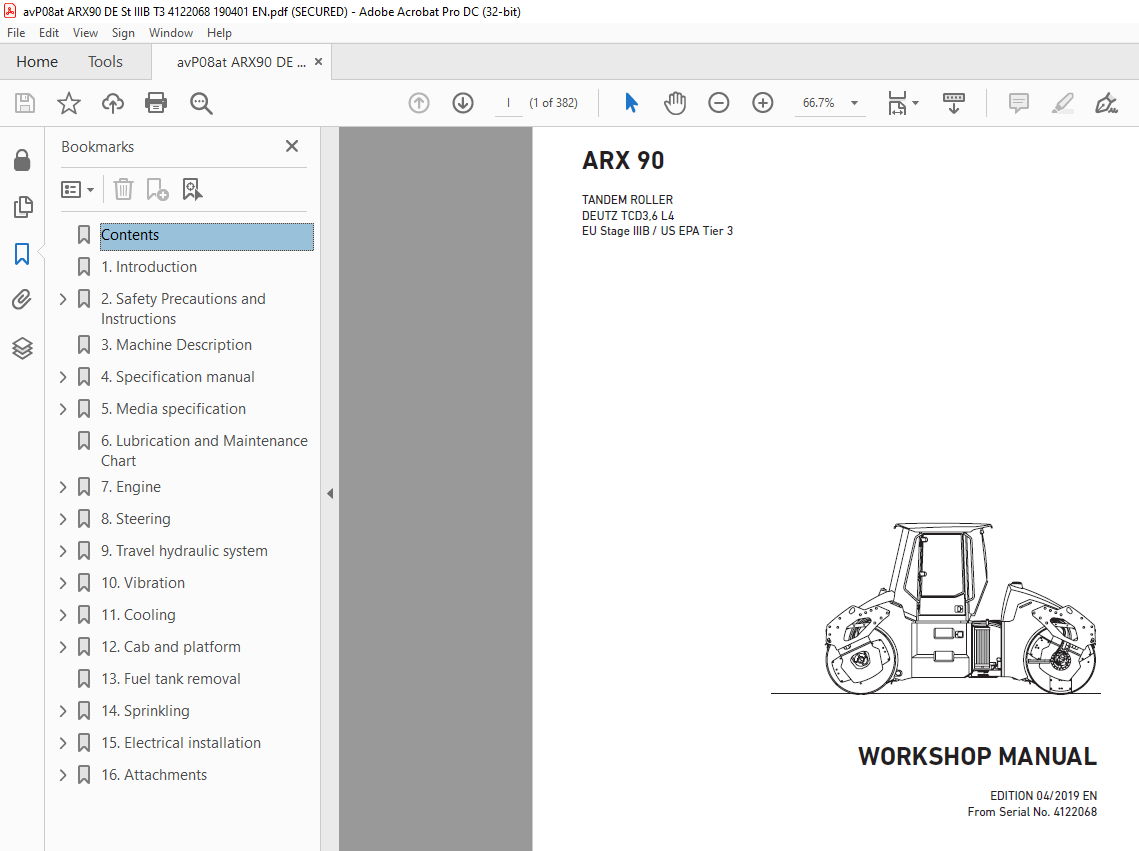Click the Save file icon
This screenshot has width=1139, height=851.
pos(25,103)
